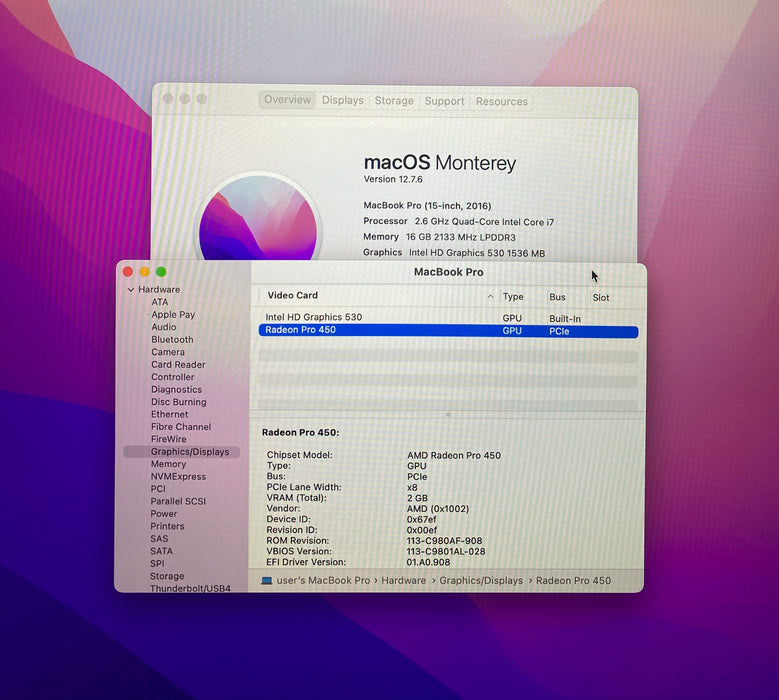Image resolution: width=779 pixels, height=700 pixels.
Task: Click the macOS Monterey logo image
Action: [258, 219]
